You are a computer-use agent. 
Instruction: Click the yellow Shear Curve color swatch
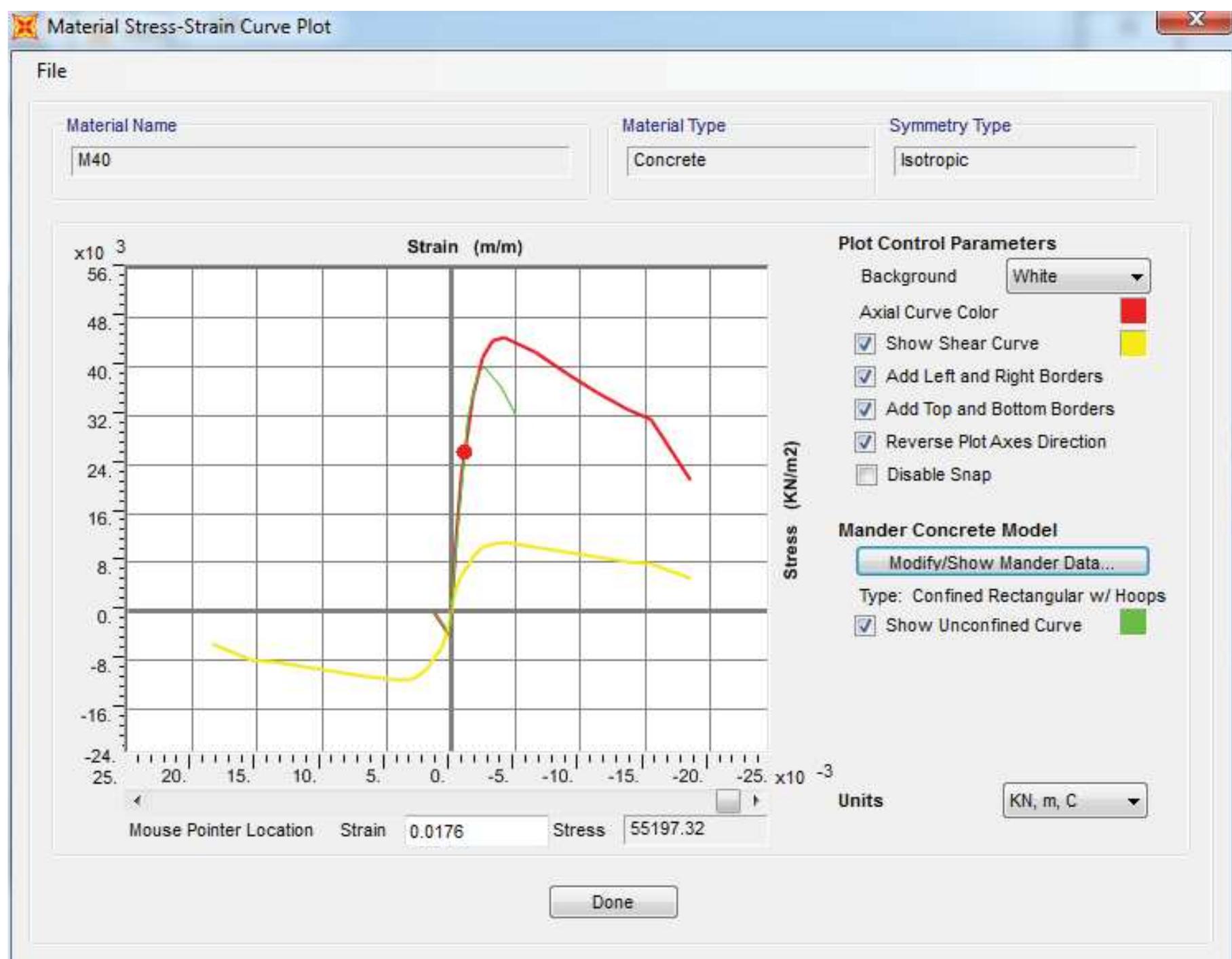pyautogui.click(x=1133, y=343)
